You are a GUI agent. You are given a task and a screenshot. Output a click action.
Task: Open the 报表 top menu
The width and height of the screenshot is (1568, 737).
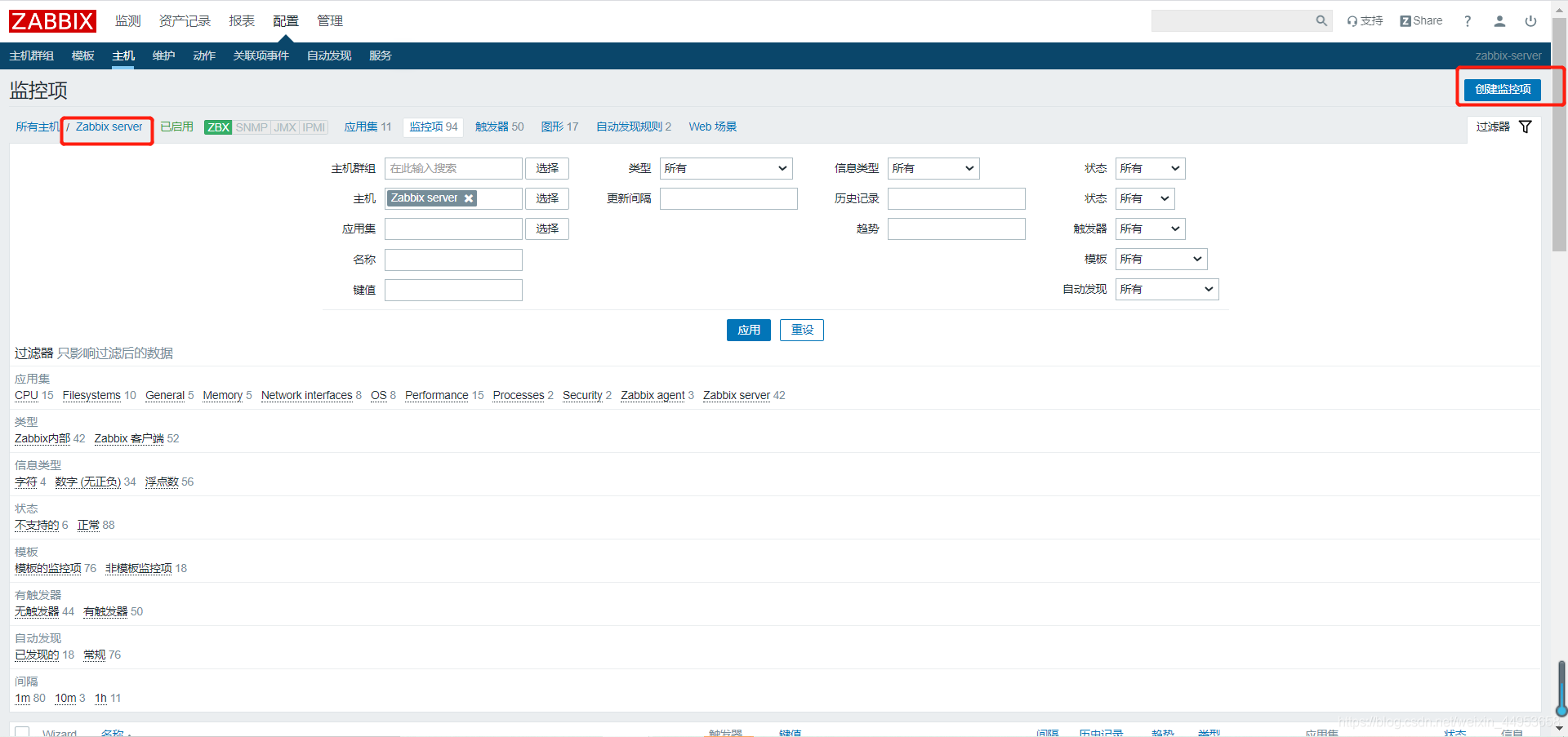[x=242, y=21]
